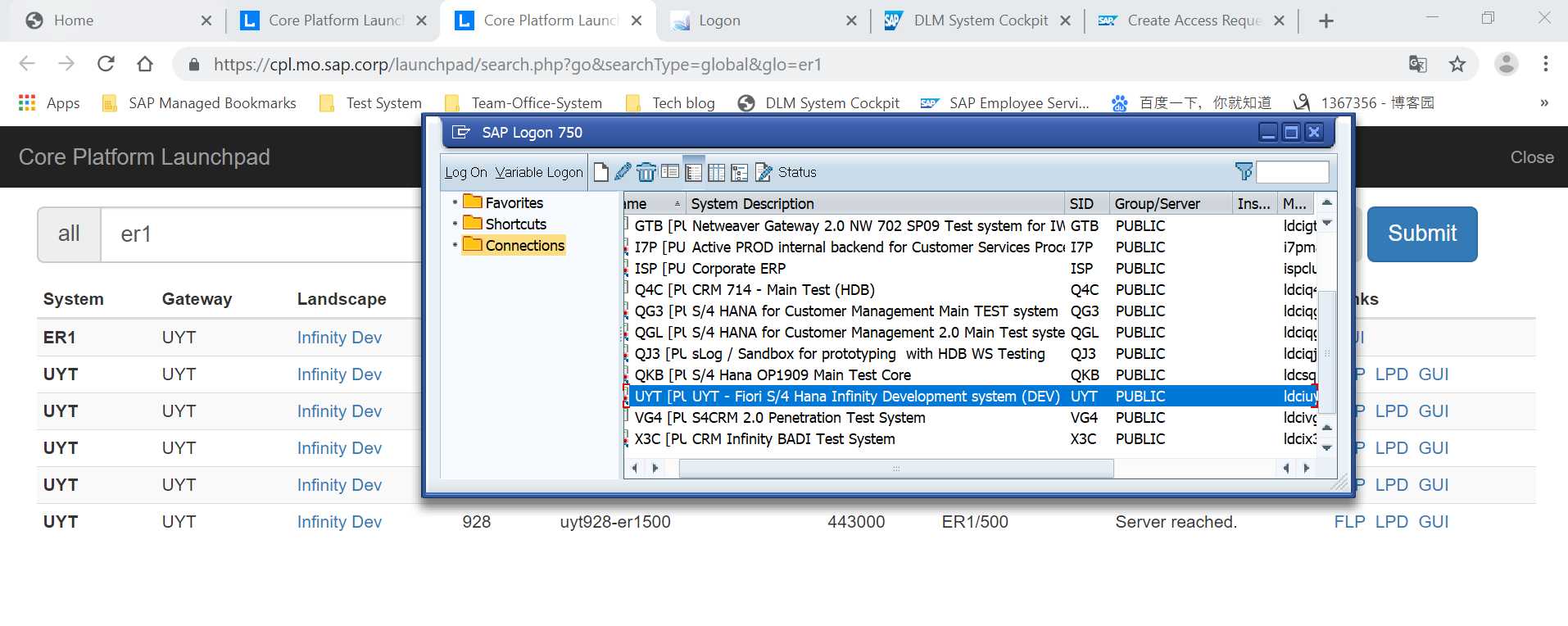Click the table grid view icon in SAP Logon toolbar

coord(716,172)
